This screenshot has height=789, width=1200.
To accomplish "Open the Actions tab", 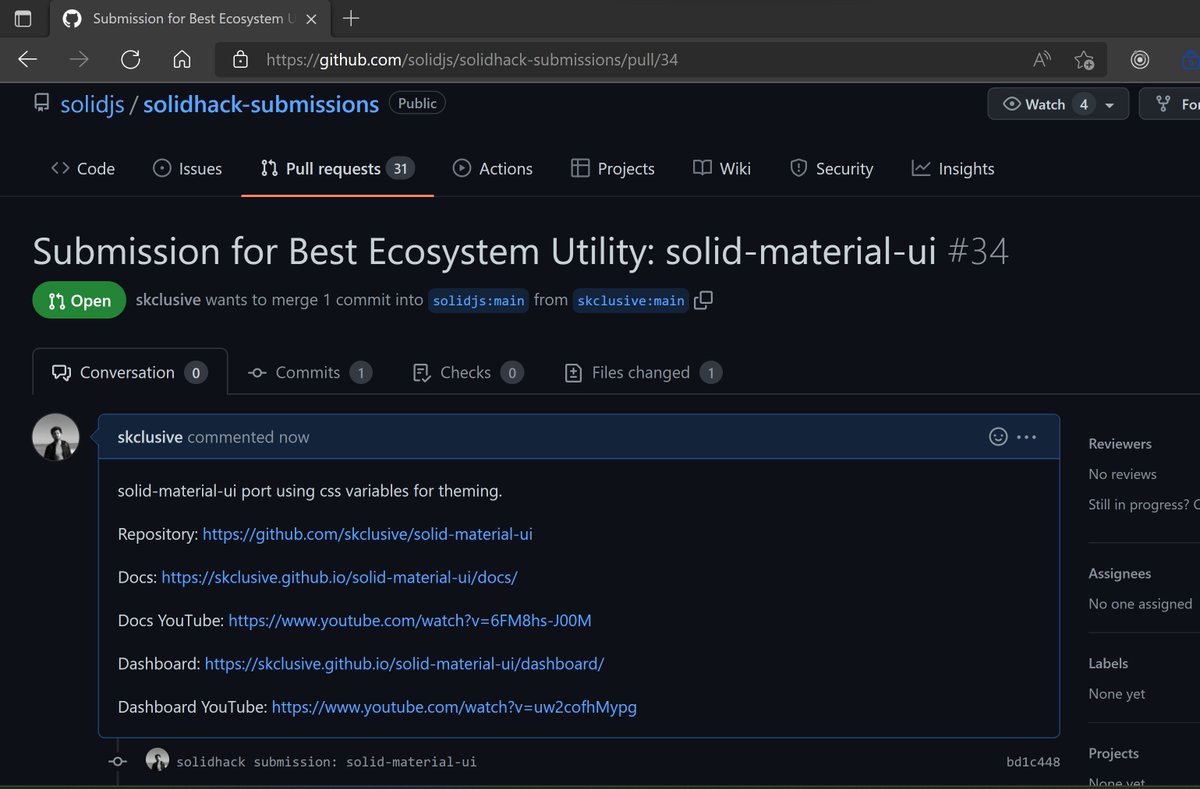I will pos(492,169).
